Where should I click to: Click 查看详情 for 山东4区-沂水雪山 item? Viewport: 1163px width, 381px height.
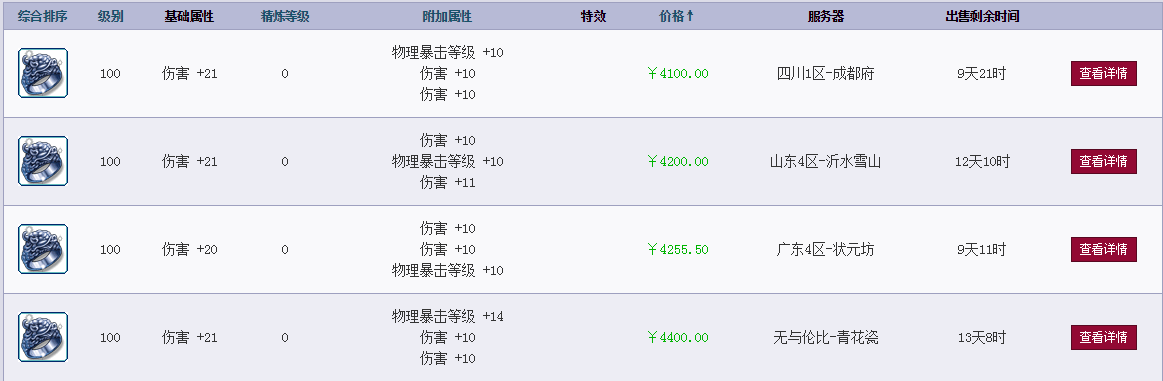(1104, 161)
